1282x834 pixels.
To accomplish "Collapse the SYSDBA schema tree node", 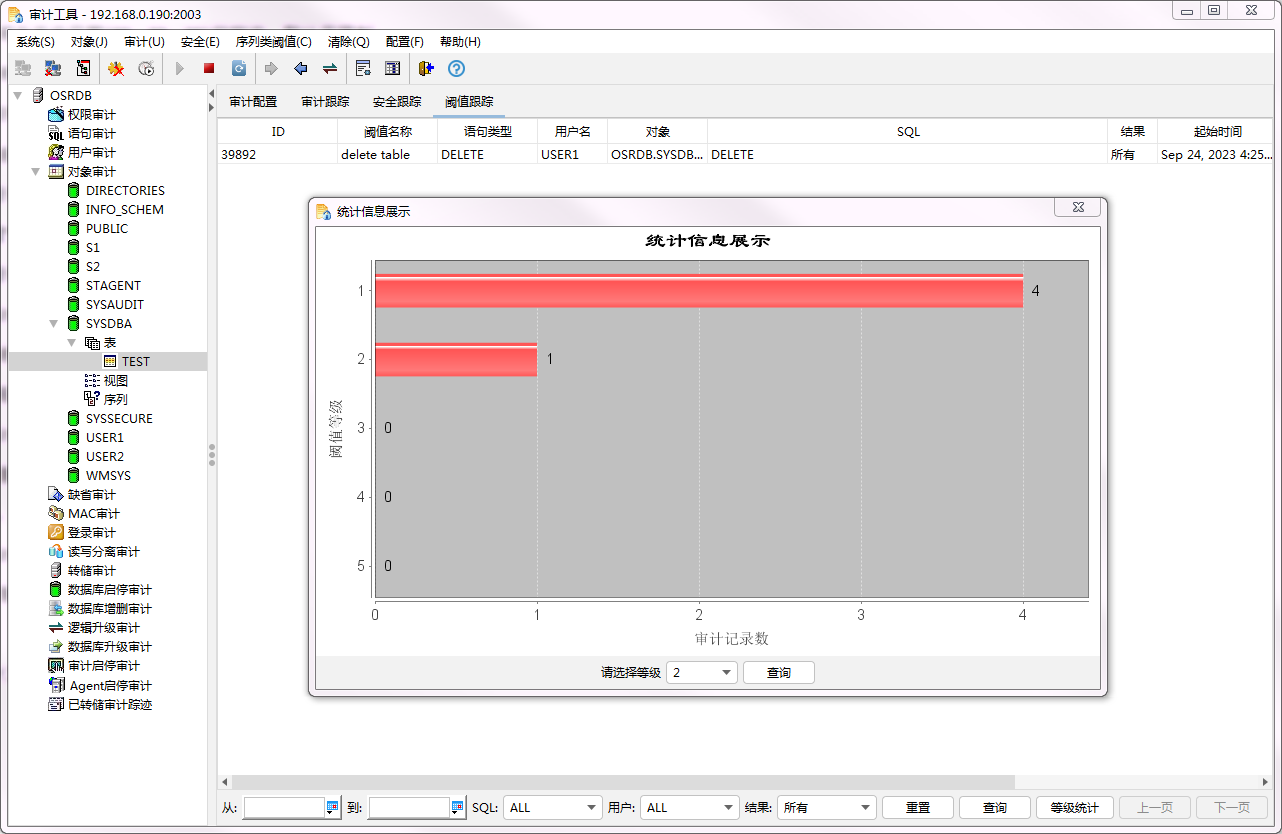I will pyautogui.click(x=54, y=324).
